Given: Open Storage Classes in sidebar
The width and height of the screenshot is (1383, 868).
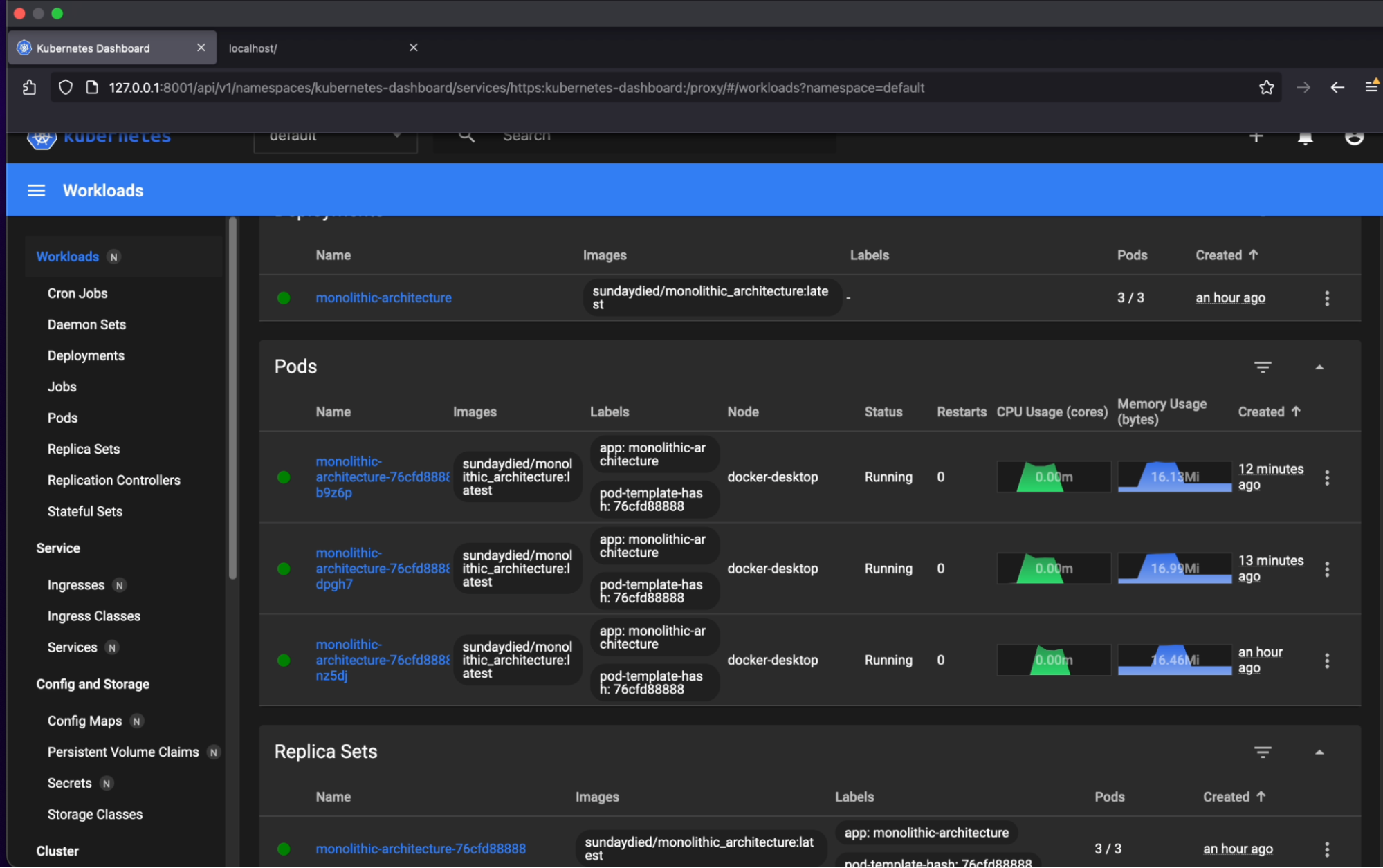Looking at the screenshot, I should [x=95, y=814].
